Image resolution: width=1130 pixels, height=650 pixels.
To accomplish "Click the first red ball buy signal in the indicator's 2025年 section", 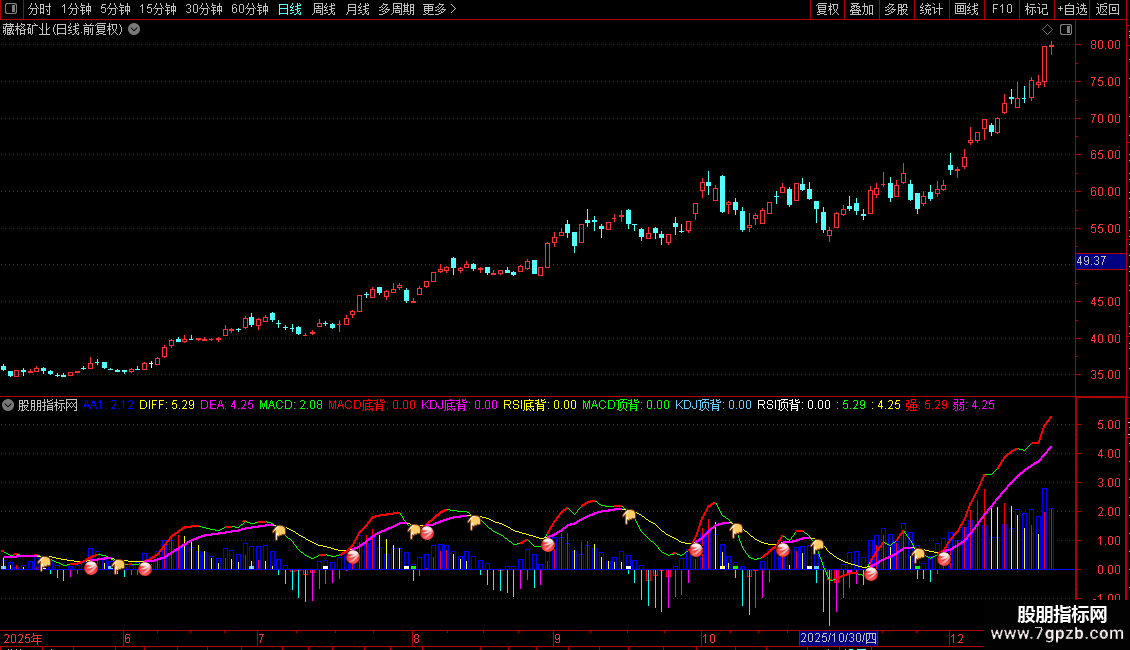I will tap(91, 567).
